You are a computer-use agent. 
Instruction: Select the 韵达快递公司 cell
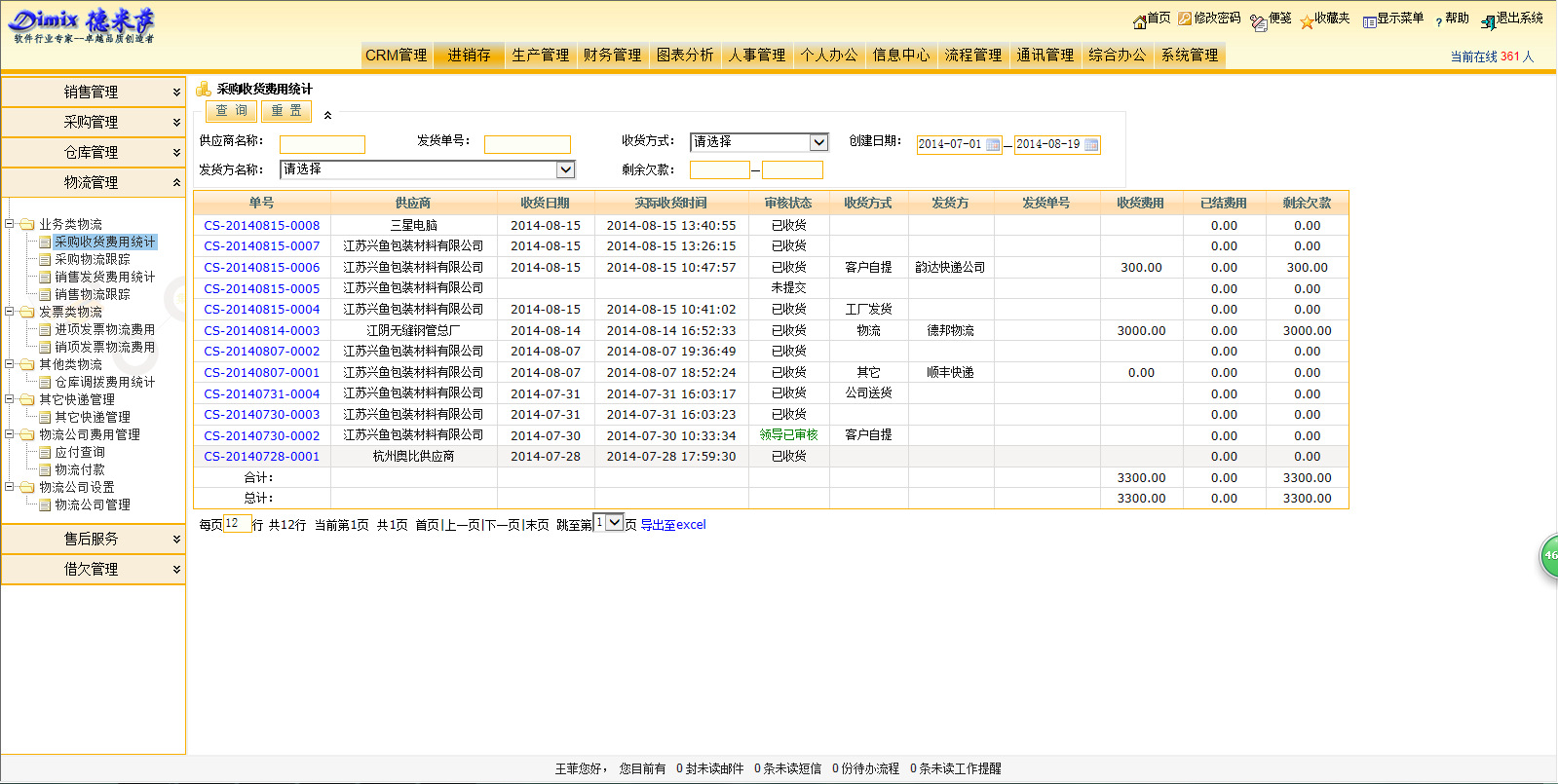pyautogui.click(x=950, y=267)
